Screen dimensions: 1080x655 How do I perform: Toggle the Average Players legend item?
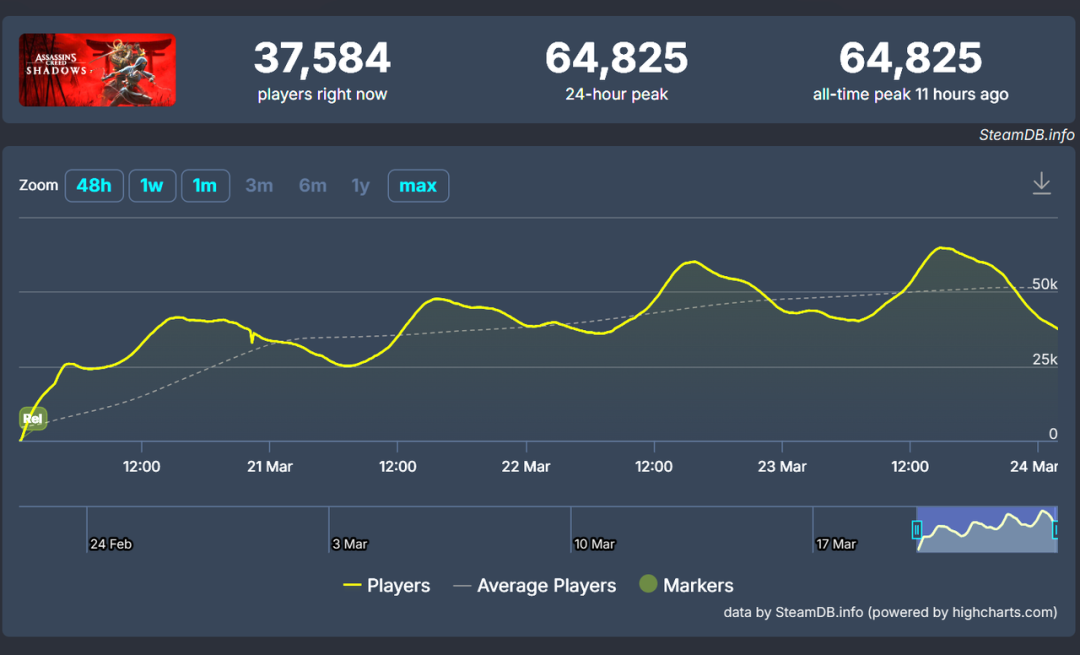[x=534, y=585]
